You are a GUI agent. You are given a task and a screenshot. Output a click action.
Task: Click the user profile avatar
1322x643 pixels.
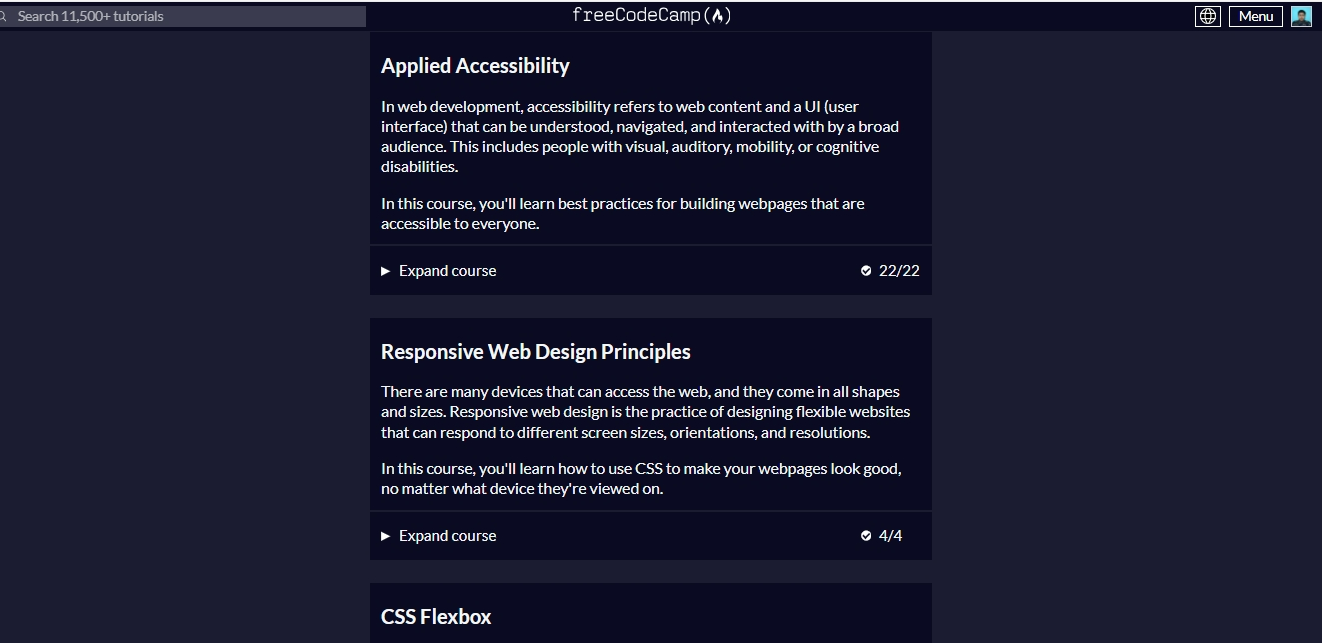coord(1301,16)
